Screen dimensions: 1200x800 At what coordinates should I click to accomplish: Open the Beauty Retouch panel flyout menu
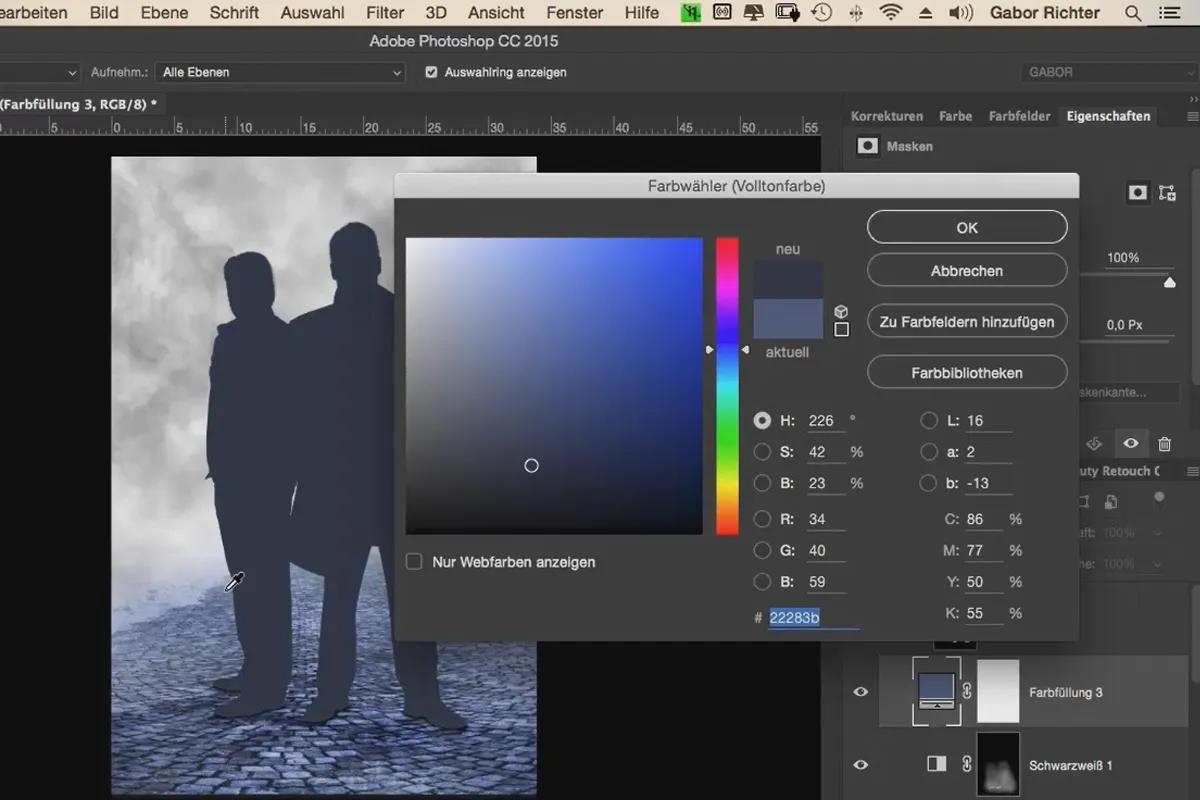[x=1194, y=470]
